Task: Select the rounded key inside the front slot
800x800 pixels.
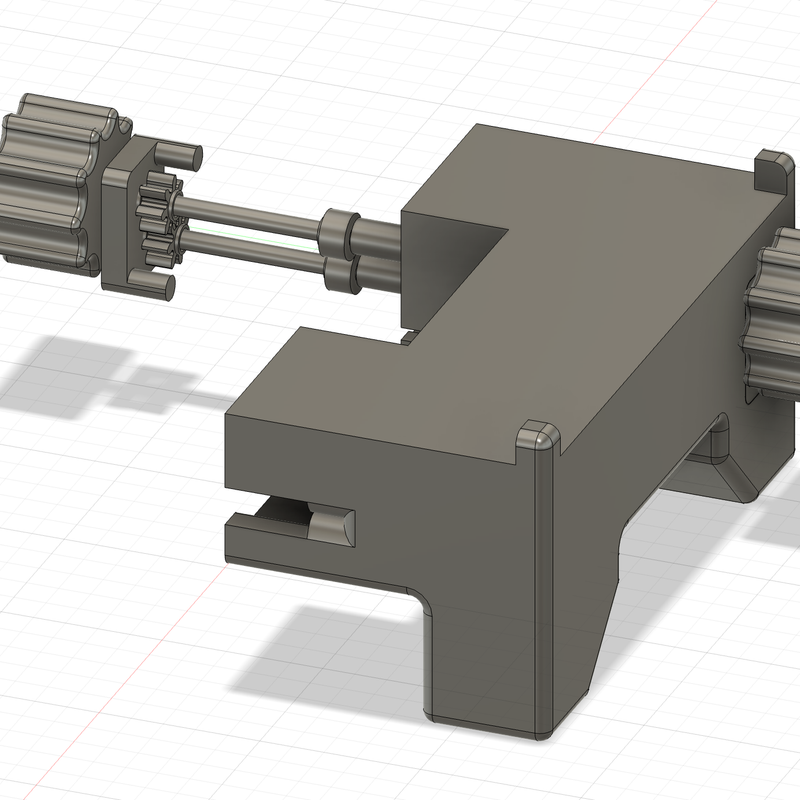Action: [332, 526]
